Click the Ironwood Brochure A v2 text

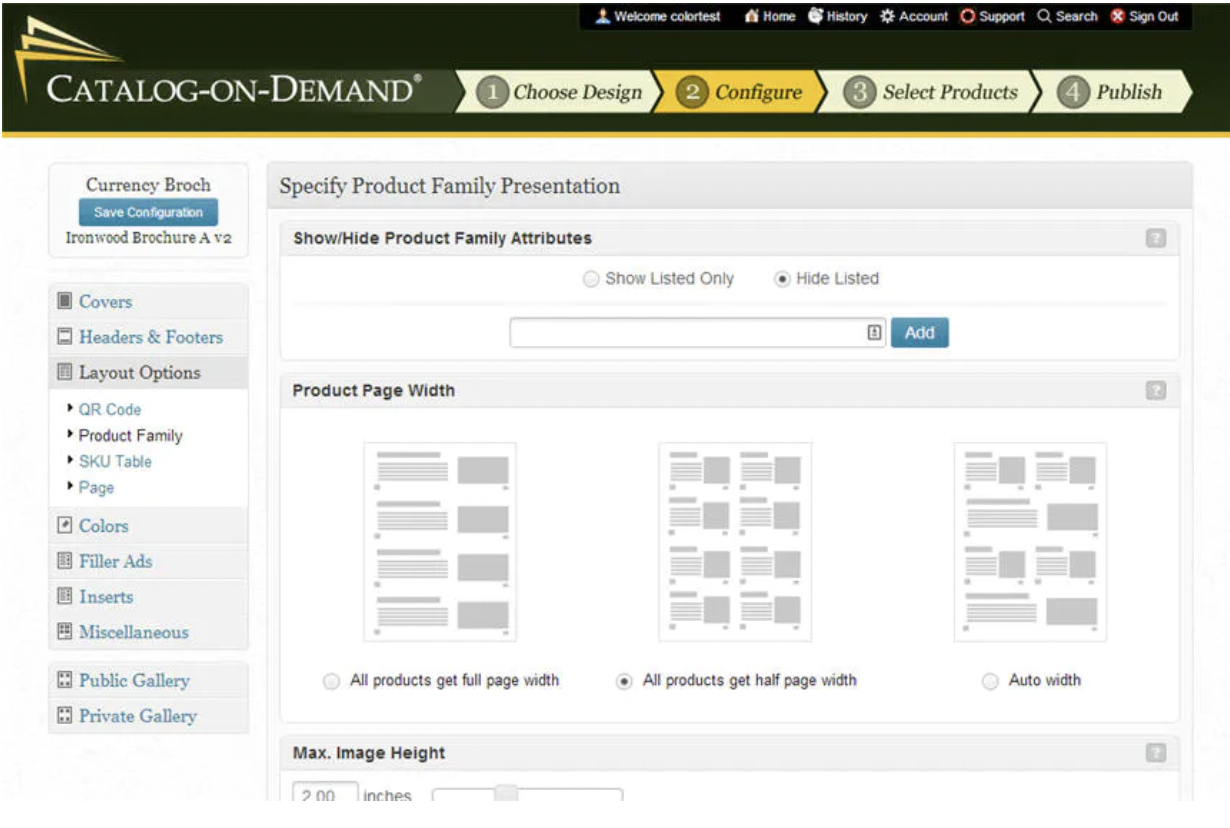pyautogui.click(x=148, y=238)
